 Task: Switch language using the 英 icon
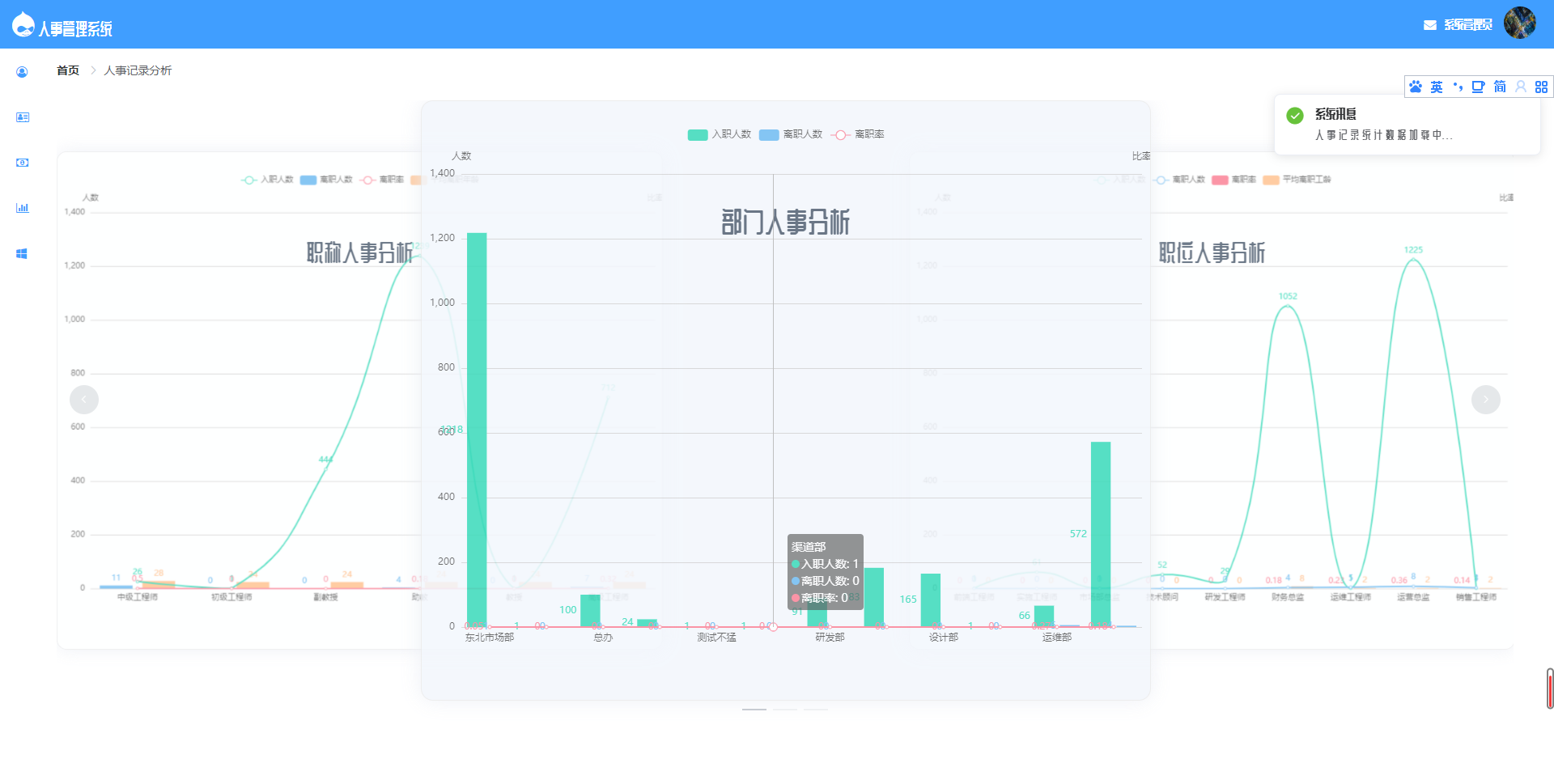[1437, 87]
